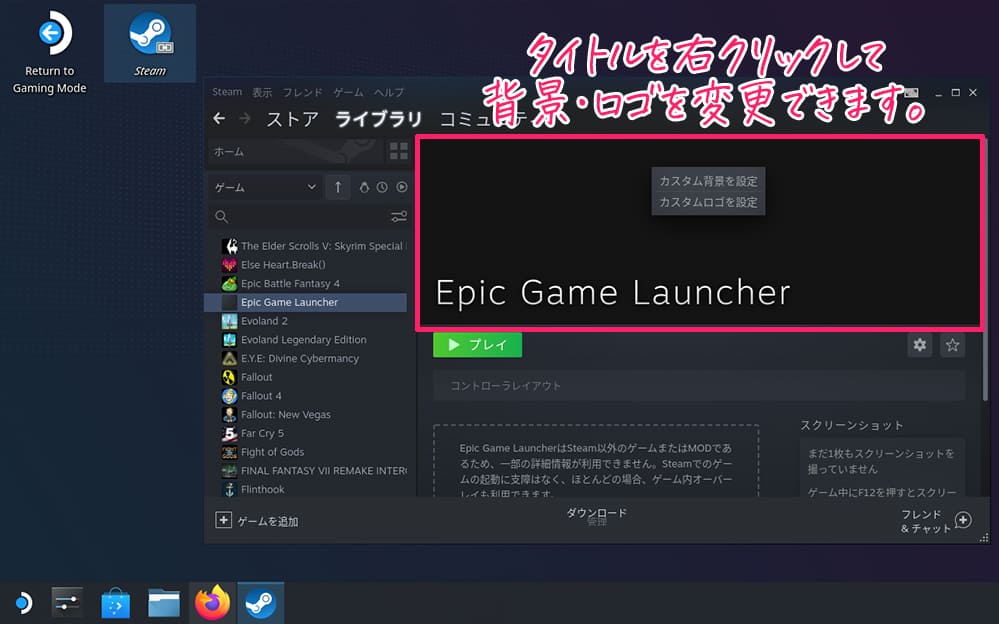Open Return to Gaming Mode desktop shortcut
The width and height of the screenshot is (999, 624).
click(x=50, y=52)
